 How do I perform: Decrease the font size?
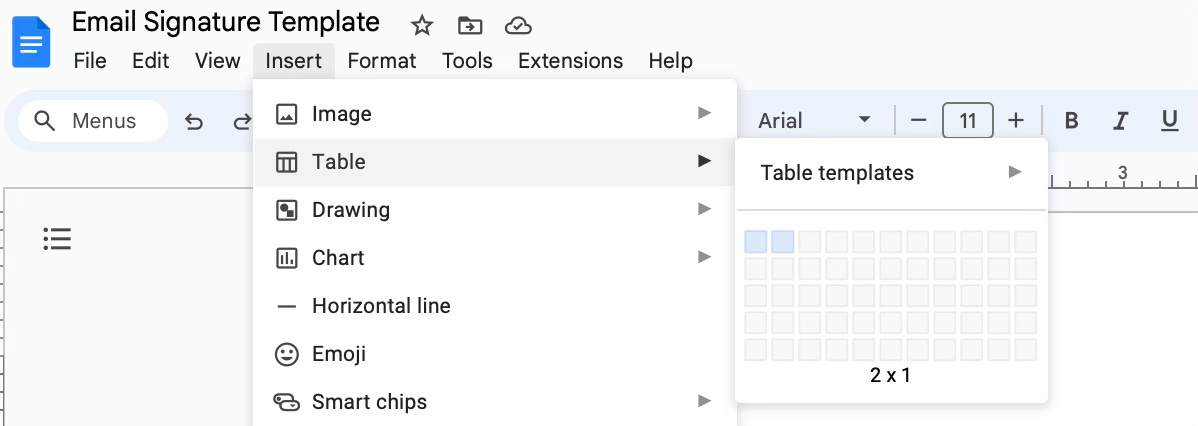pos(918,121)
